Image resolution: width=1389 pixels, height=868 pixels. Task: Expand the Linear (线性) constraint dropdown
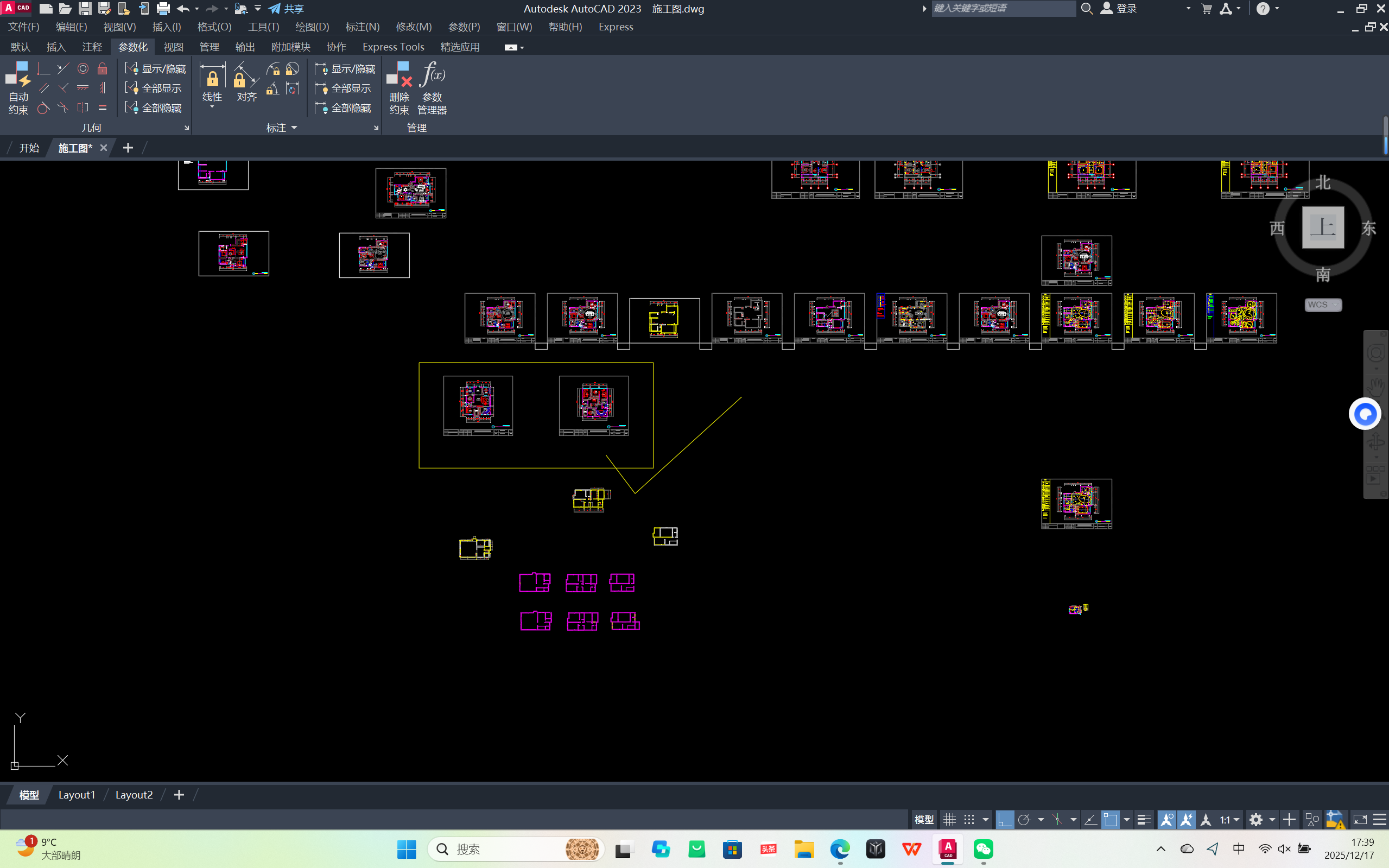212,107
